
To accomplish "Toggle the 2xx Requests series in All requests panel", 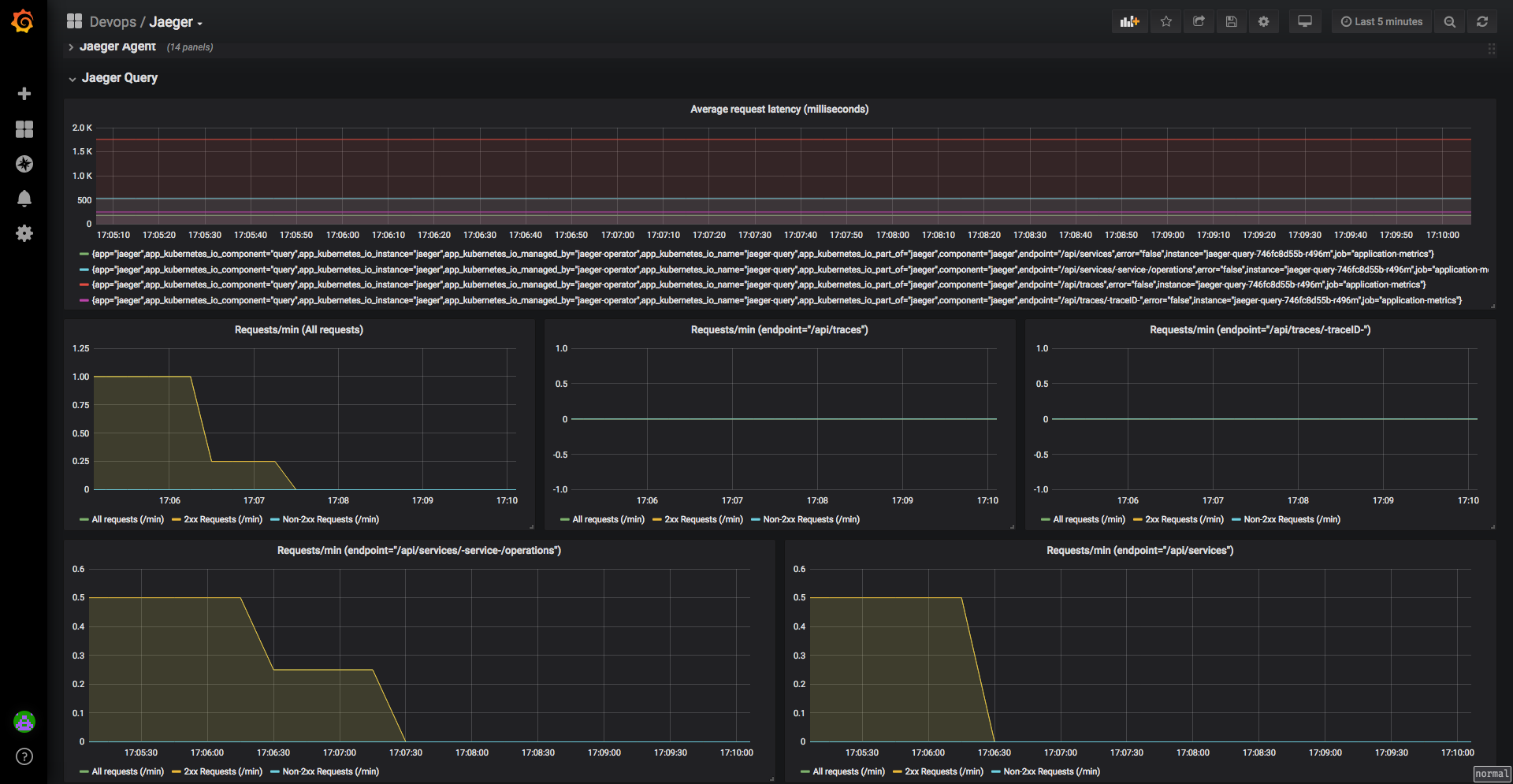I will pos(222,520).
